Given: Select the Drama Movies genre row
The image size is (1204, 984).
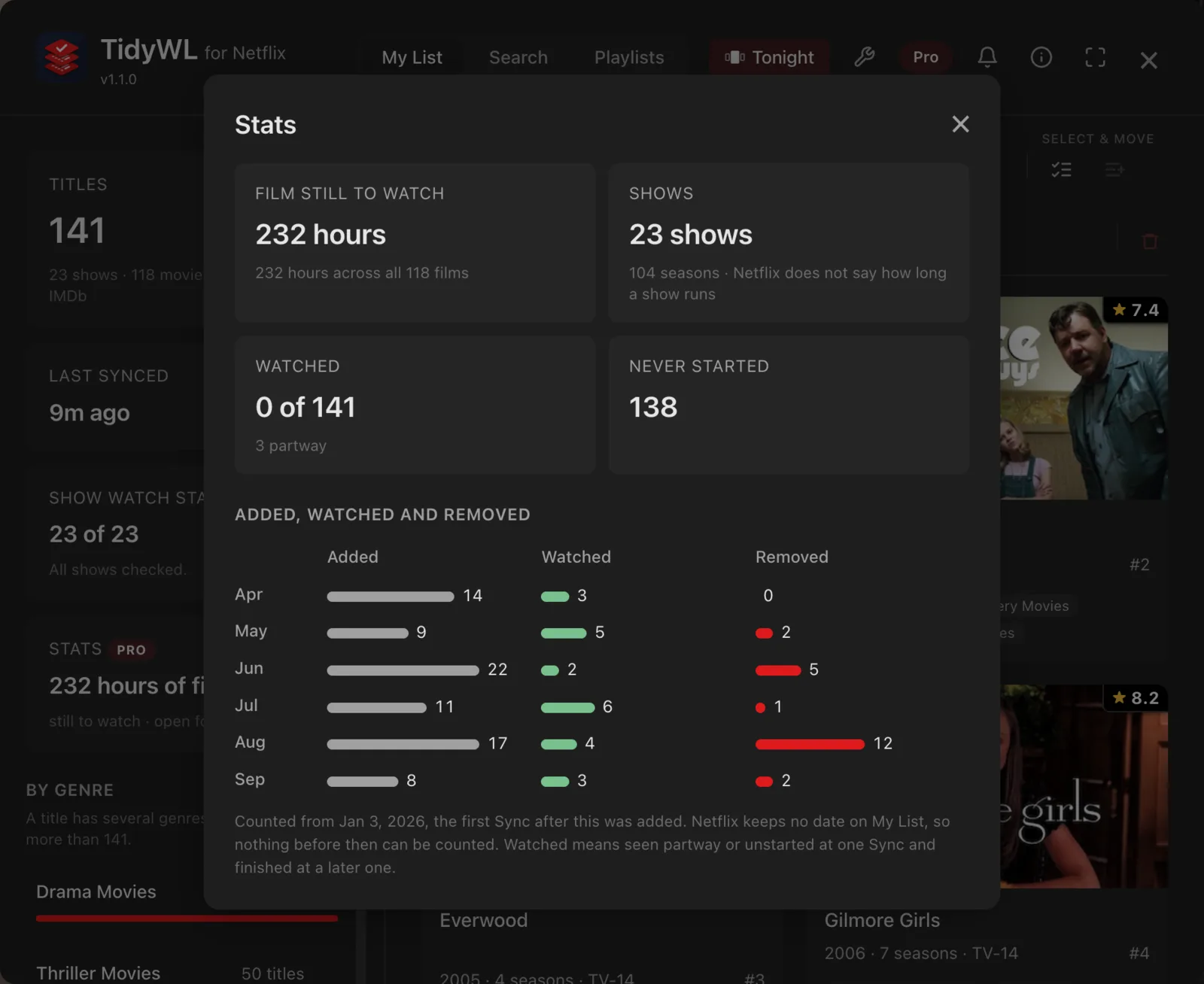Looking at the screenshot, I should (187, 903).
